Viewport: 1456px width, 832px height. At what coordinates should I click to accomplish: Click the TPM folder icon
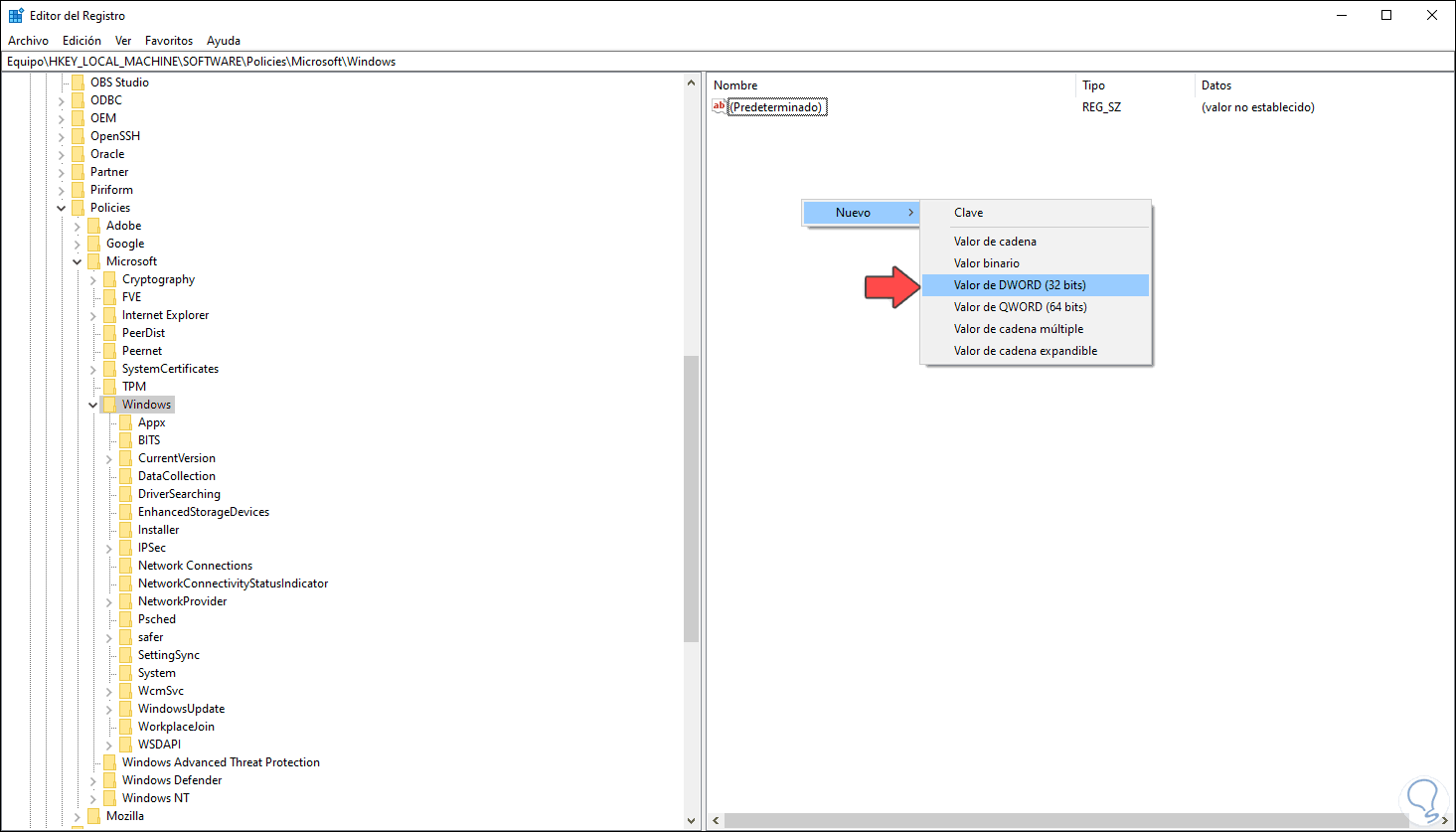(x=110, y=387)
